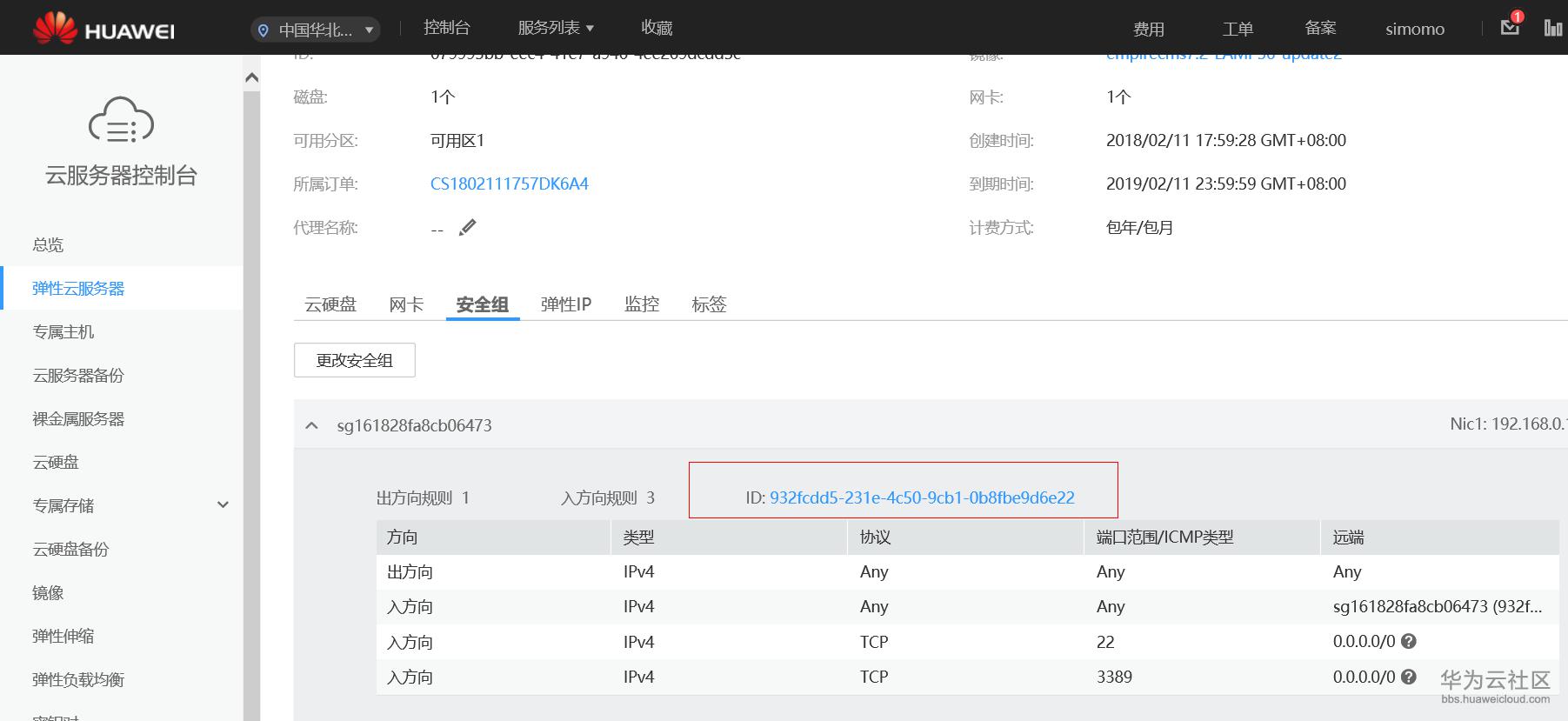Open the messages mail icon
Viewport: 1568px width, 721px height.
tap(1510, 27)
